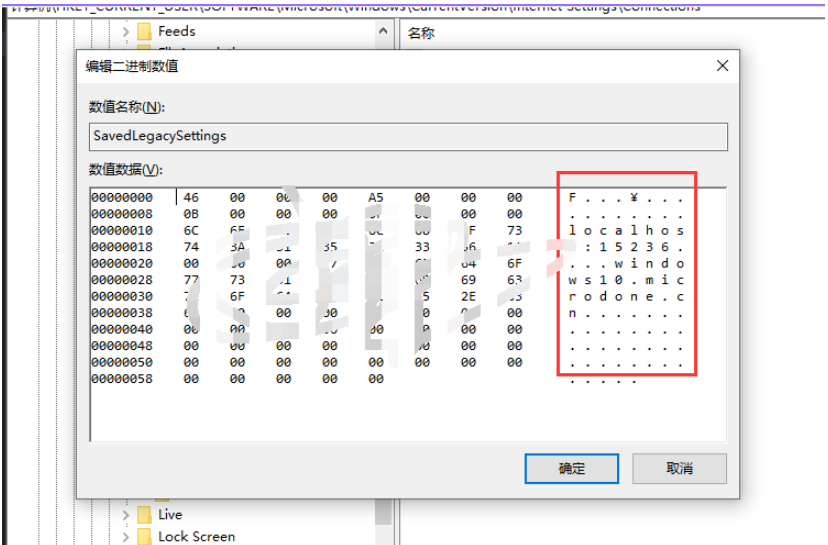Select the Feeds registry key
828x545 pixels.
pos(177,31)
